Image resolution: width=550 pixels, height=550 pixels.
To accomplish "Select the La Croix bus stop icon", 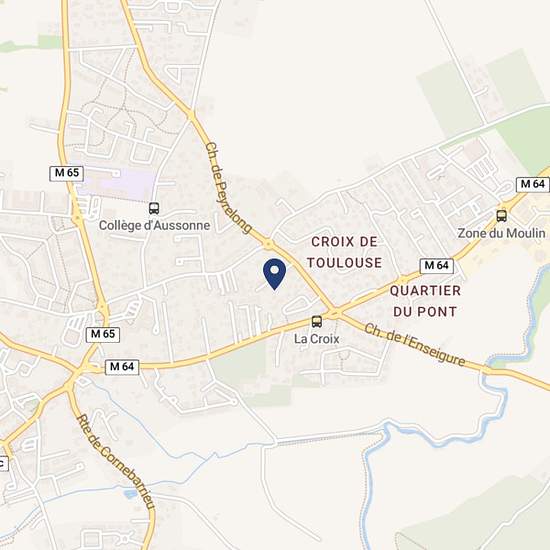I will [317, 322].
